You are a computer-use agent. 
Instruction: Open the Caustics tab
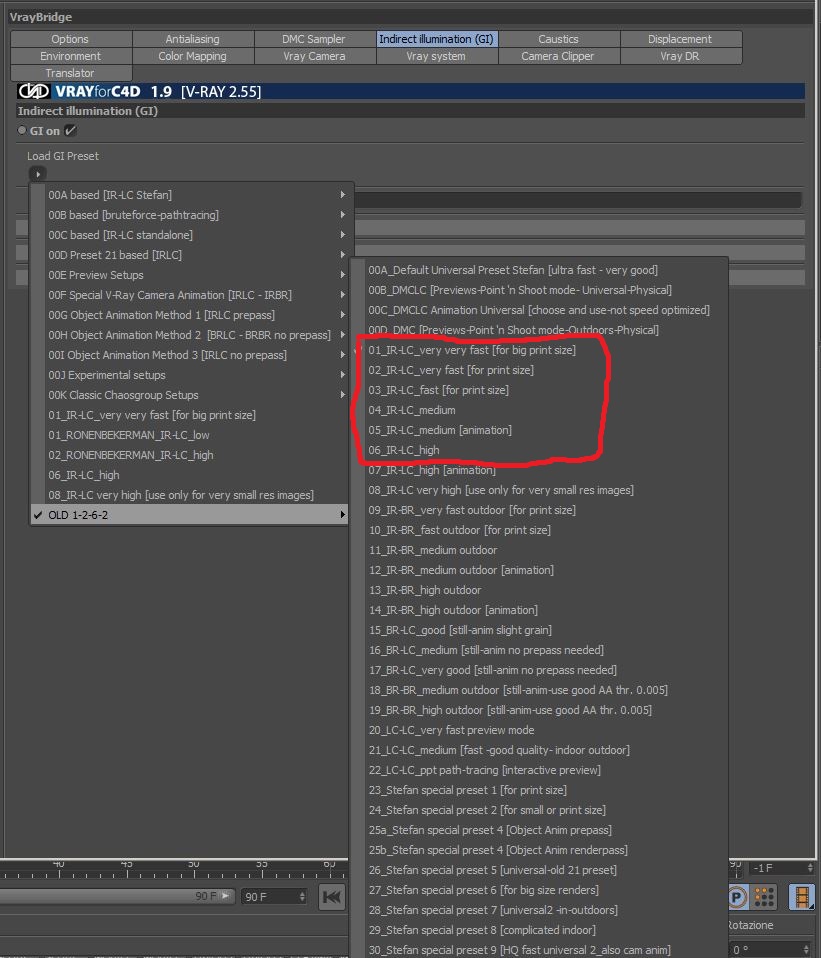click(x=559, y=39)
